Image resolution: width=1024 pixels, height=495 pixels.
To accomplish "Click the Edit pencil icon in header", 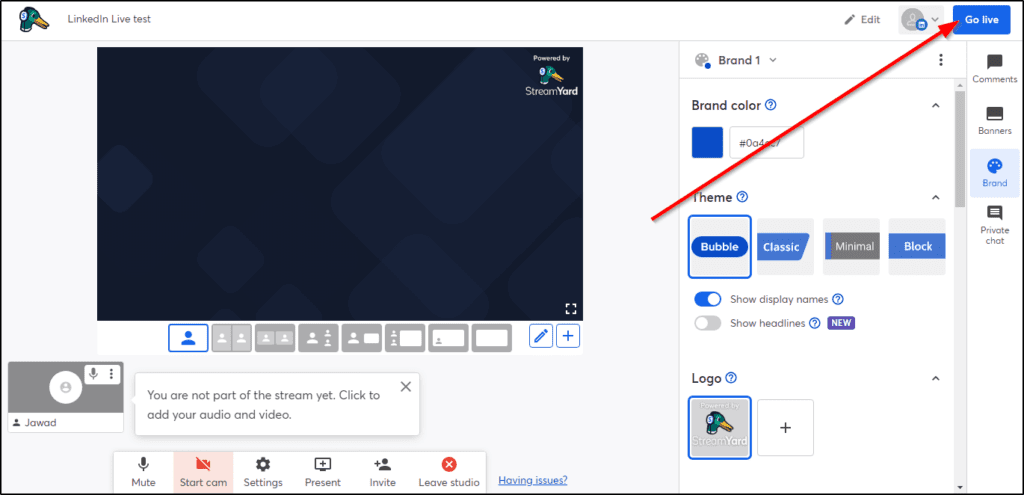I will pyautogui.click(x=850, y=20).
